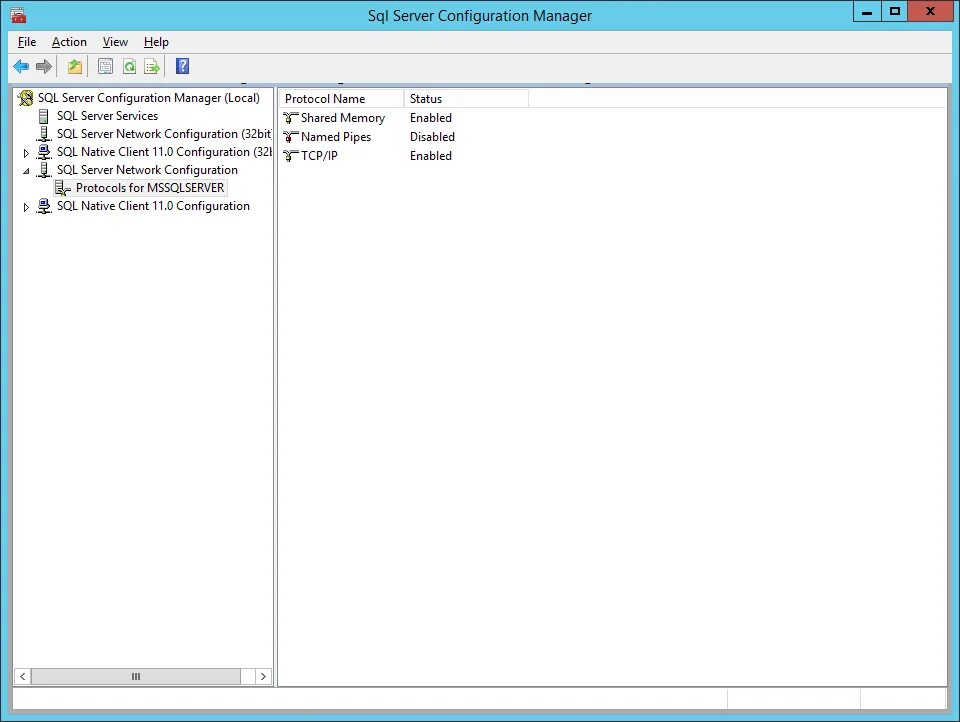Screen dimensions: 960x722
Task: Collapse the SQL Server Network Configuration node
Action: pyautogui.click(x=26, y=171)
